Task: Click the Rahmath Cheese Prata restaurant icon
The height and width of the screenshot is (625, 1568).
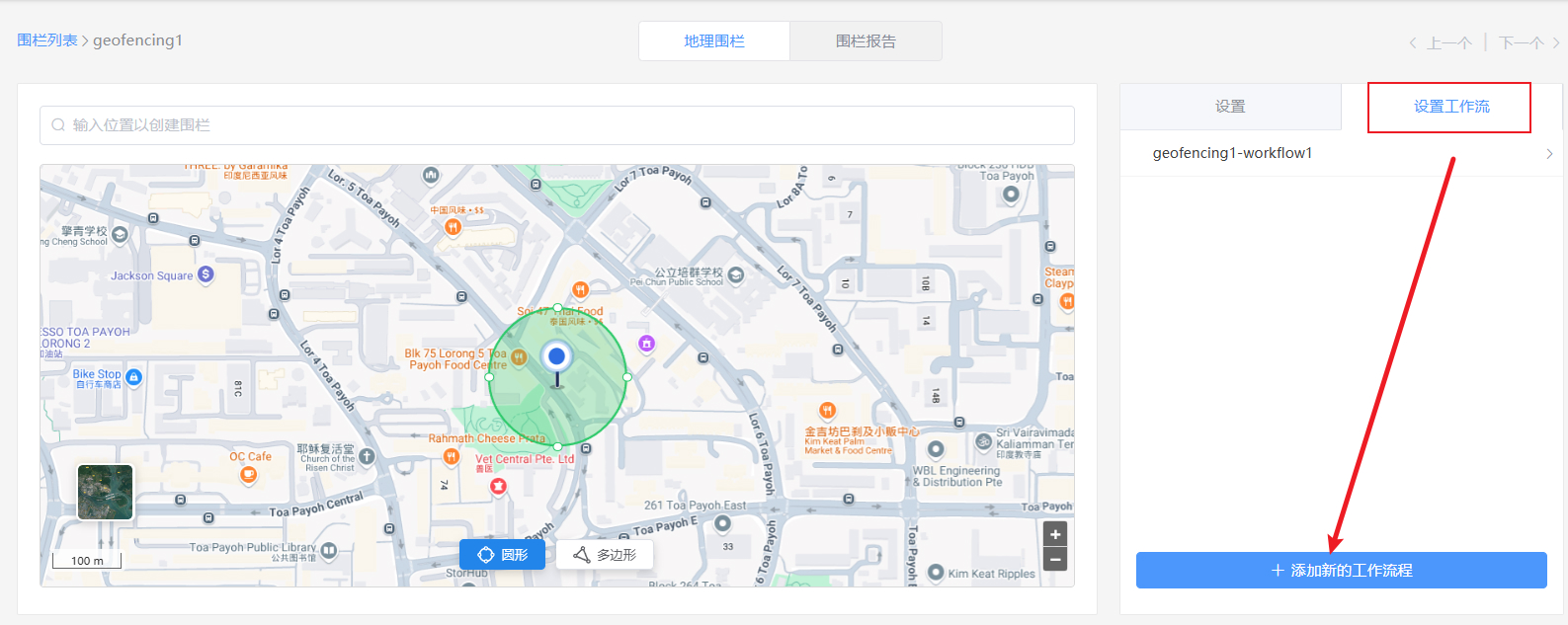Action: (452, 456)
